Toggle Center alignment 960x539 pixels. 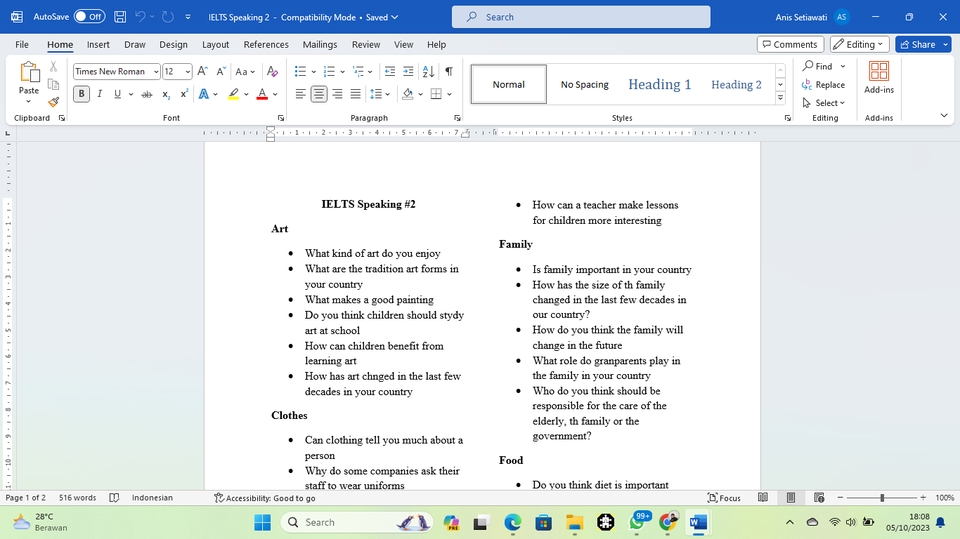[318, 94]
